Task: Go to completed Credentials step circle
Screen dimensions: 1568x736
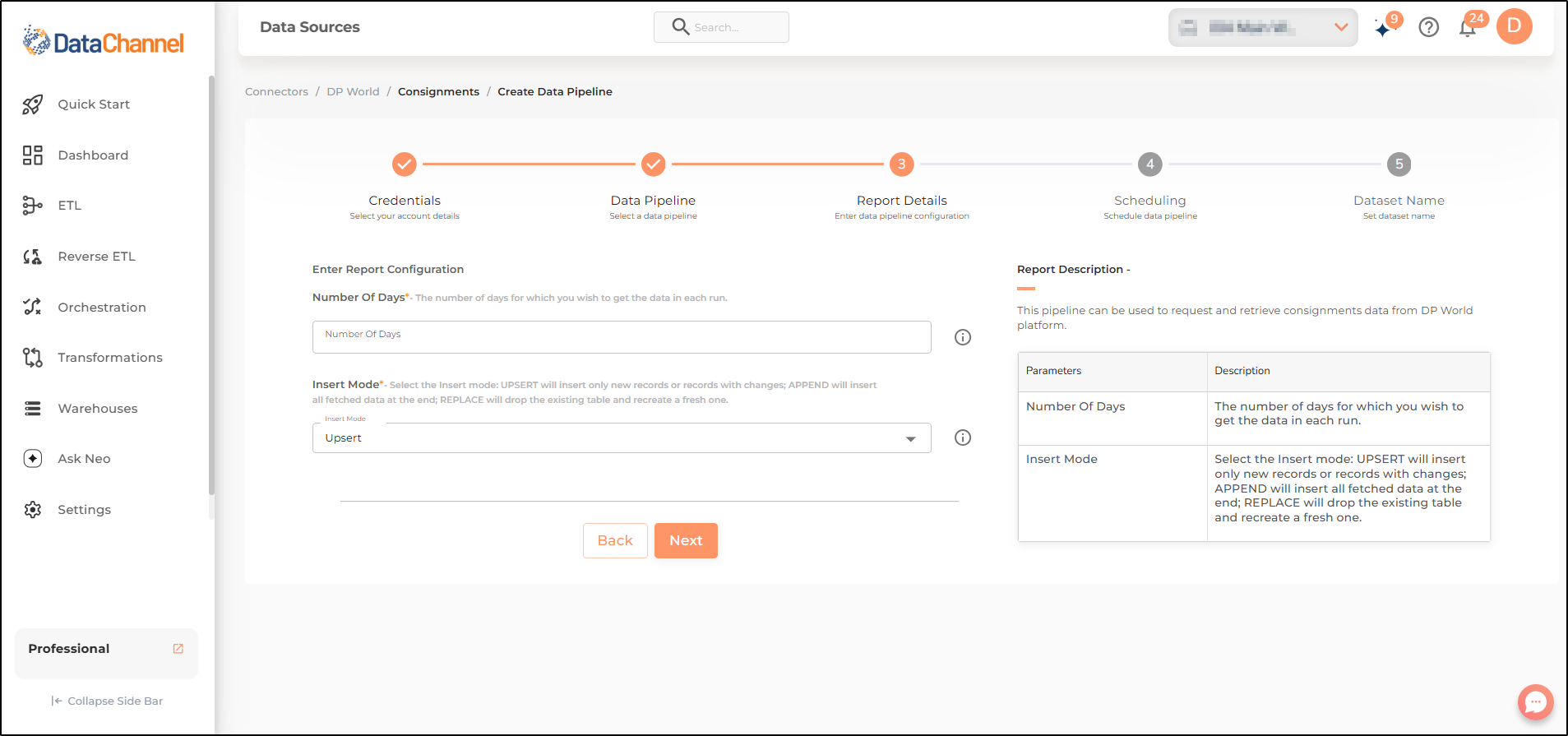Action: (405, 164)
